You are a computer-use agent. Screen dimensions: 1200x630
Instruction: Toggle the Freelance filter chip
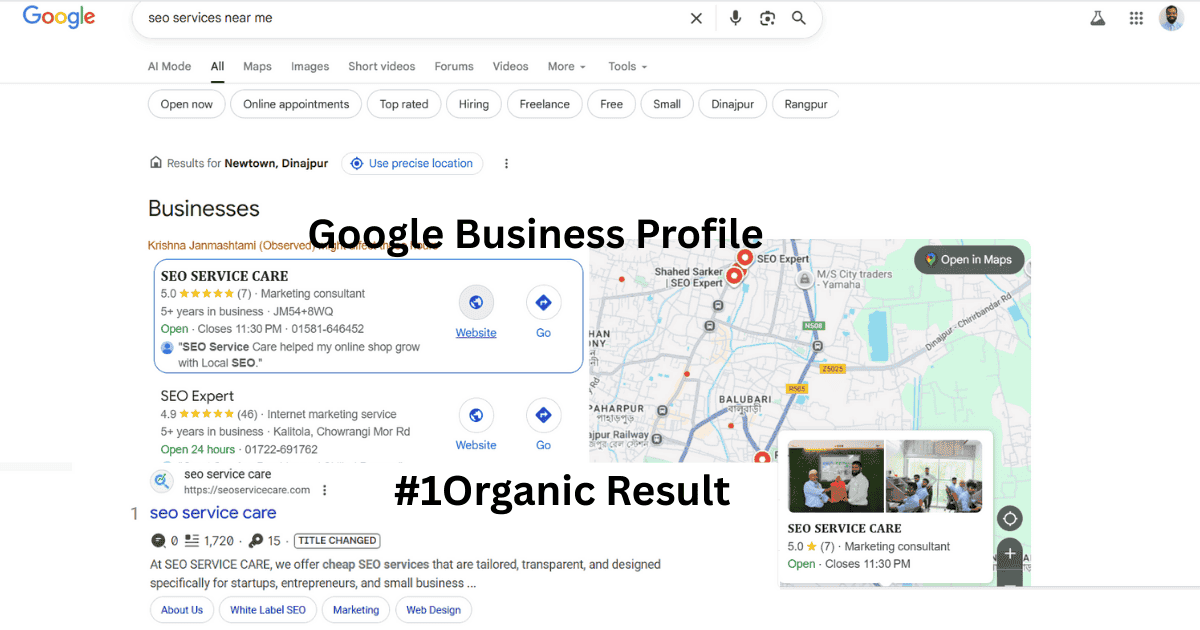544,103
